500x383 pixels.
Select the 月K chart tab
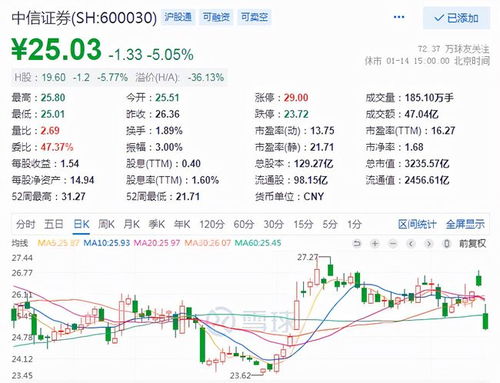click(132, 224)
